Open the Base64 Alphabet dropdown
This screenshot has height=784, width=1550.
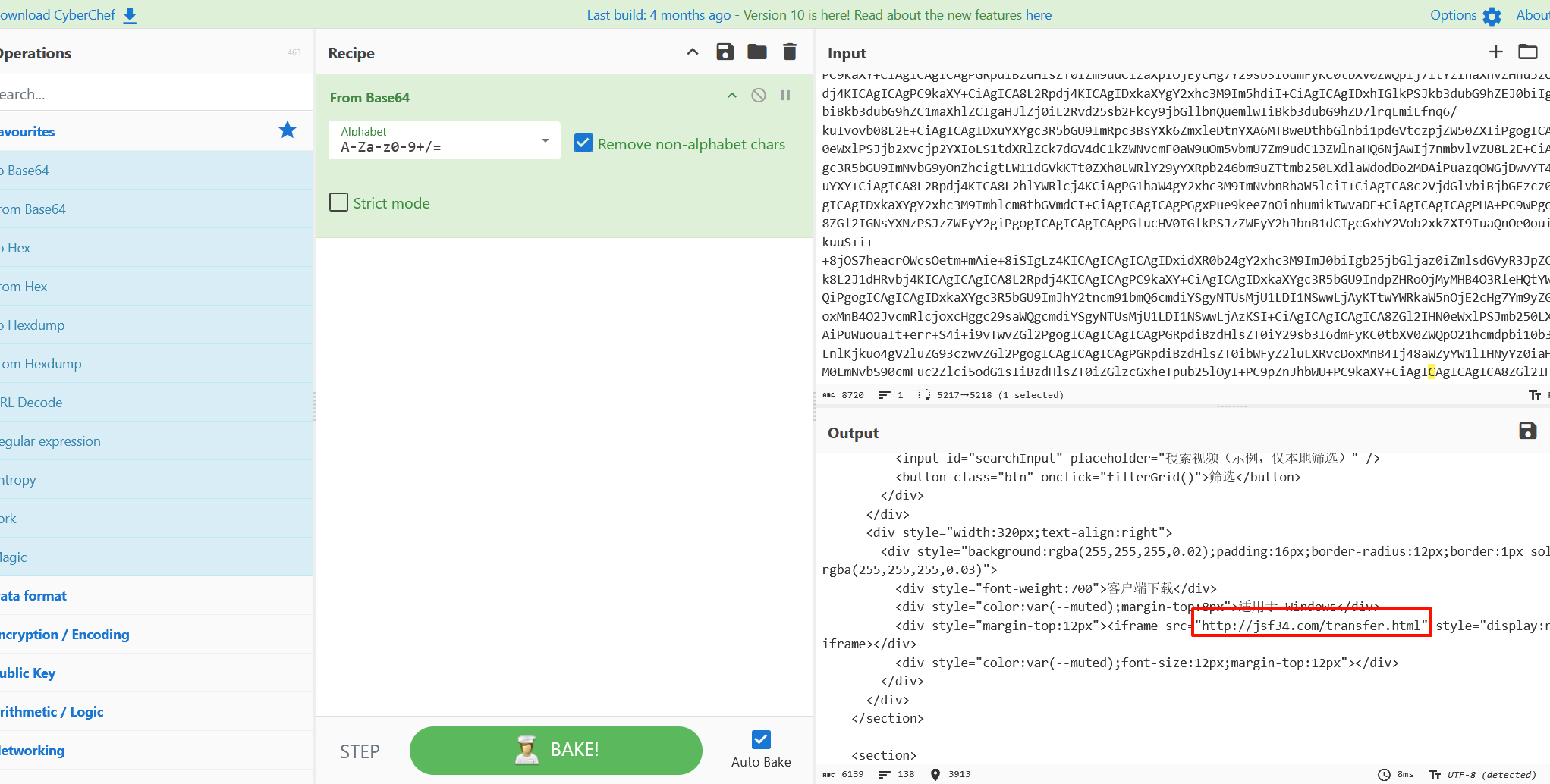pos(445,140)
